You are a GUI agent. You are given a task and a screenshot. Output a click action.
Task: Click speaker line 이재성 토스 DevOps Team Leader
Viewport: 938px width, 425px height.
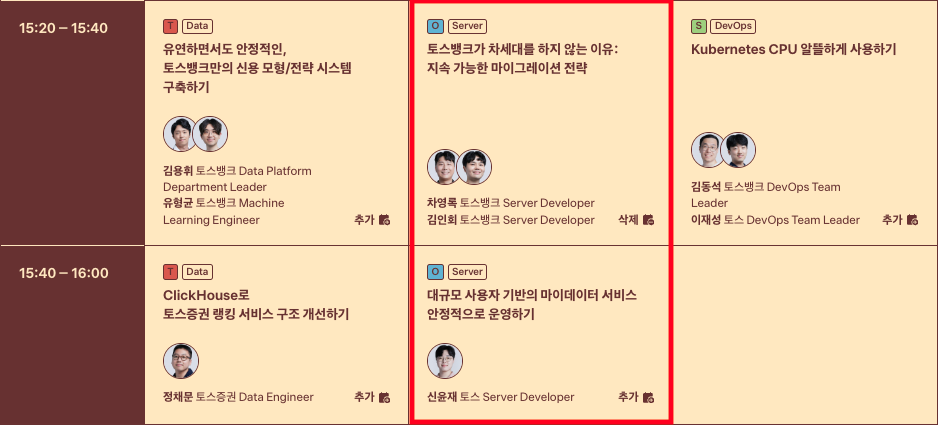click(775, 220)
